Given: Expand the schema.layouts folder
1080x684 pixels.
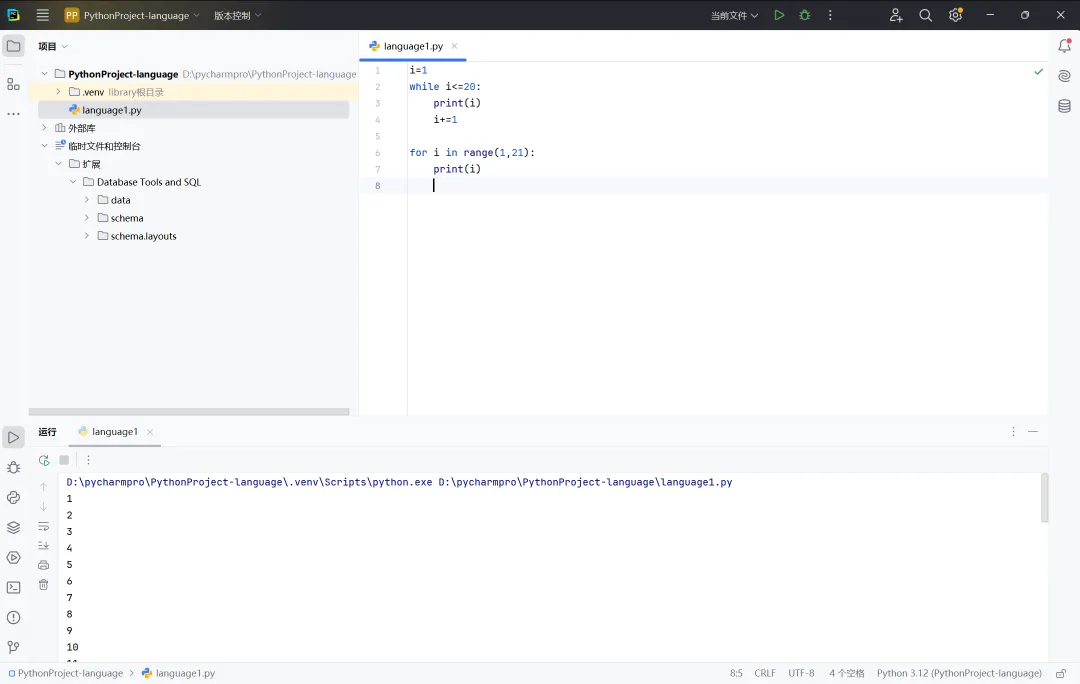Looking at the screenshot, I should pos(87,236).
